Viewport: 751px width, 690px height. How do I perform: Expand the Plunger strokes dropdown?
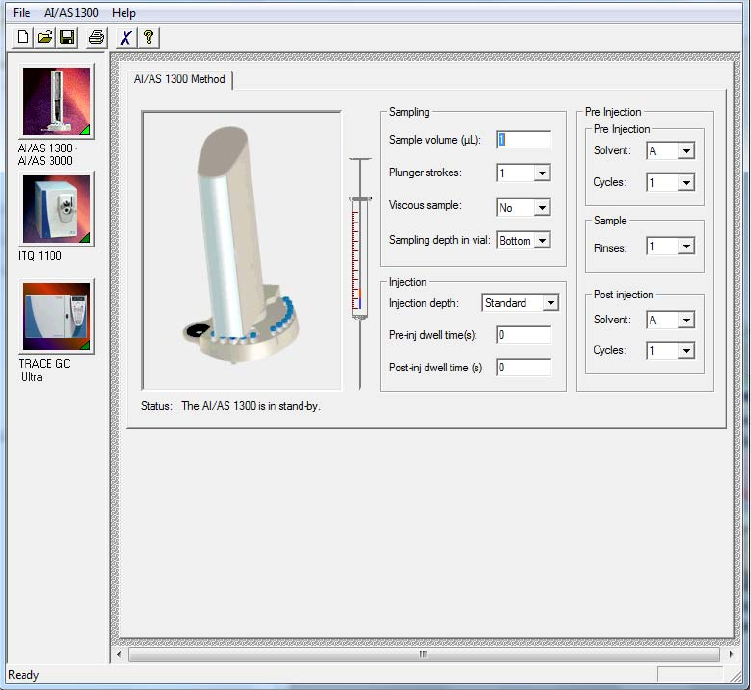[542, 173]
